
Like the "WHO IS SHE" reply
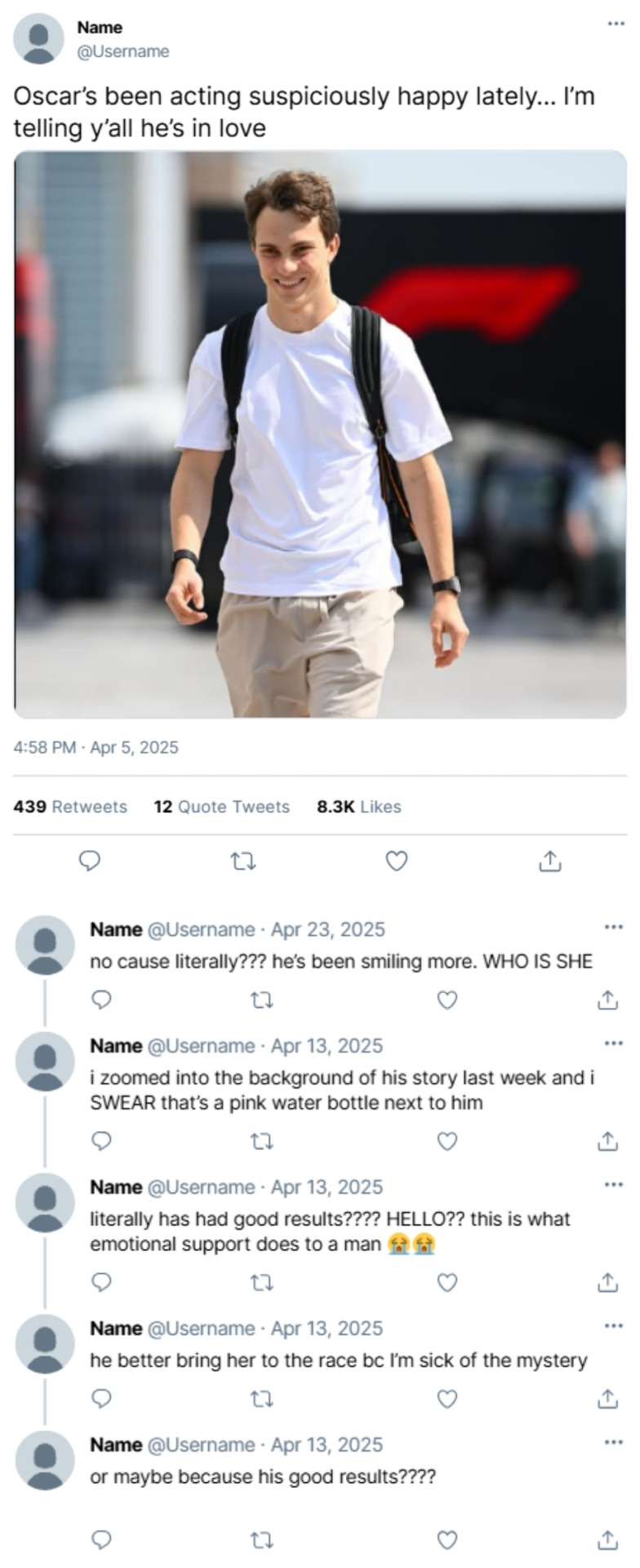click(447, 1000)
